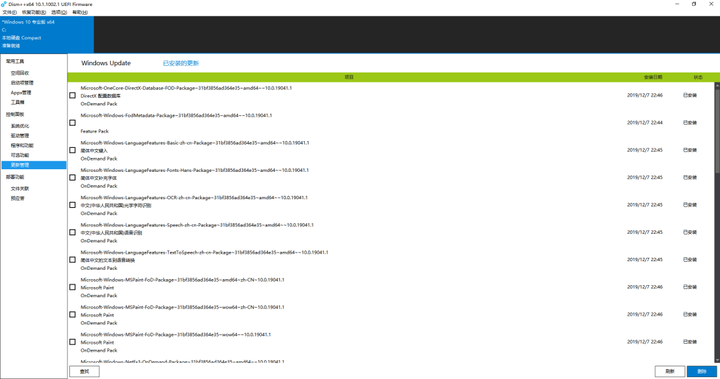Open 文件关联 in the sidebar
Viewport: 720px width, 379px height.
(x=20, y=189)
